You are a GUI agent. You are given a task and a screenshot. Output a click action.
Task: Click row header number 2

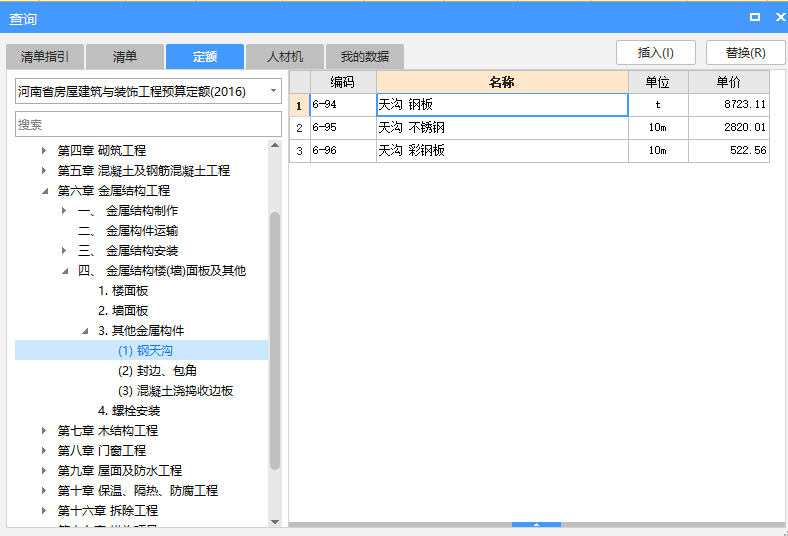click(300, 128)
